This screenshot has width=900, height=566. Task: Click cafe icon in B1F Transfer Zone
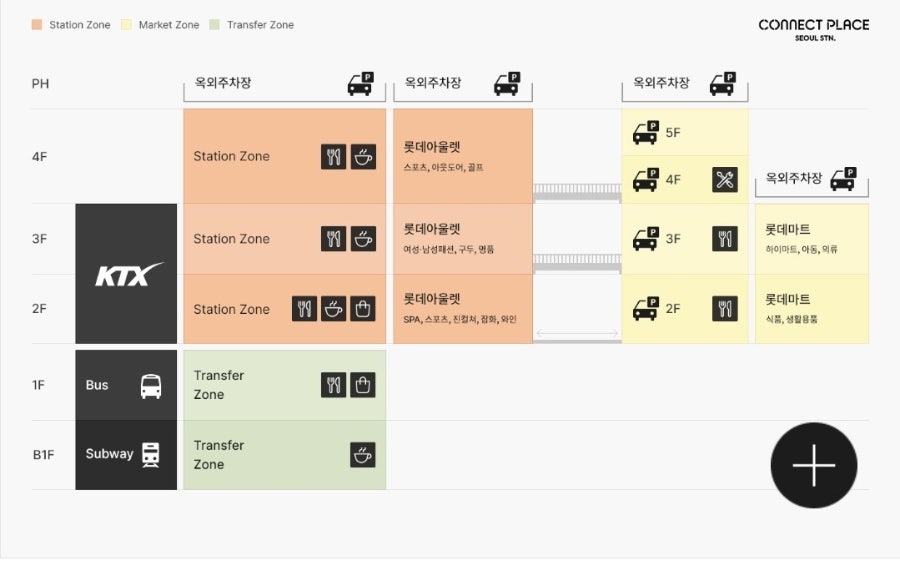[363, 455]
